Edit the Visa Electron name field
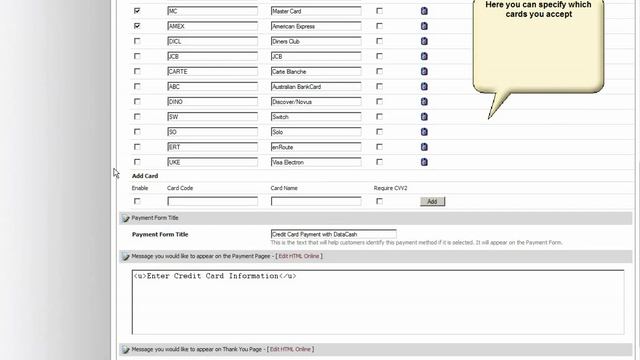This screenshot has height=360, width=640. (x=316, y=162)
